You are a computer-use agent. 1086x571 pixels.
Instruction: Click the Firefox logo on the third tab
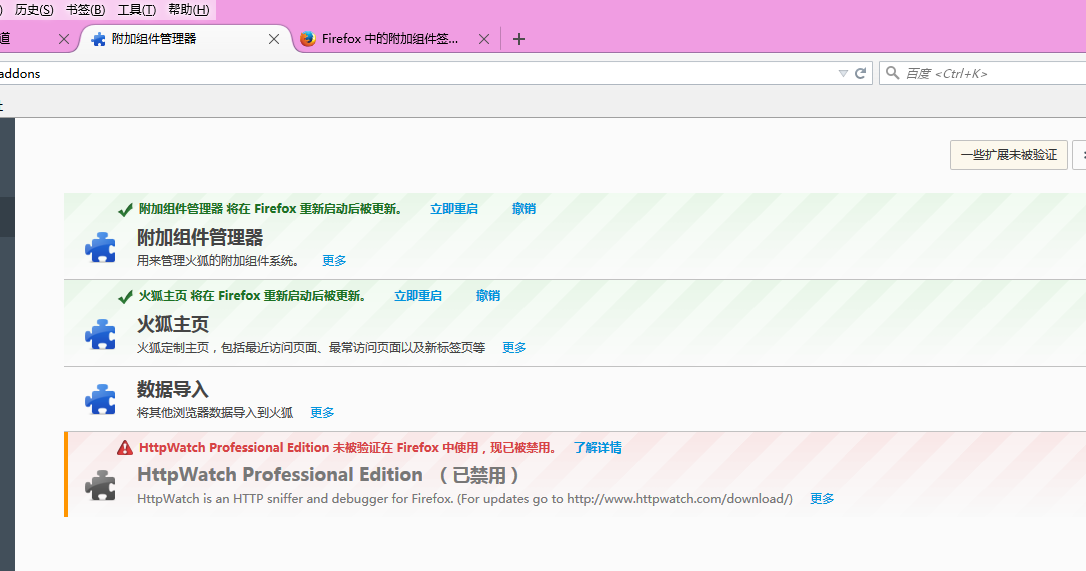308,39
